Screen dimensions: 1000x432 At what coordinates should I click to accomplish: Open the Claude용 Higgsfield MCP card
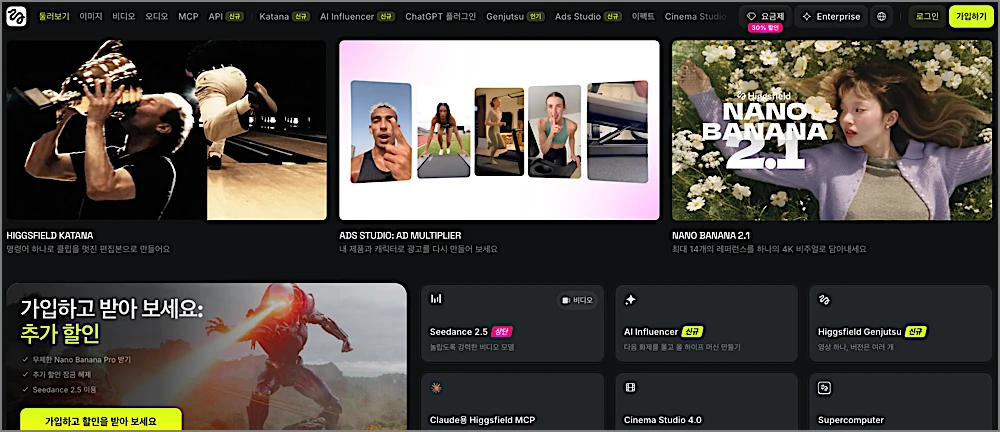[x=513, y=403]
